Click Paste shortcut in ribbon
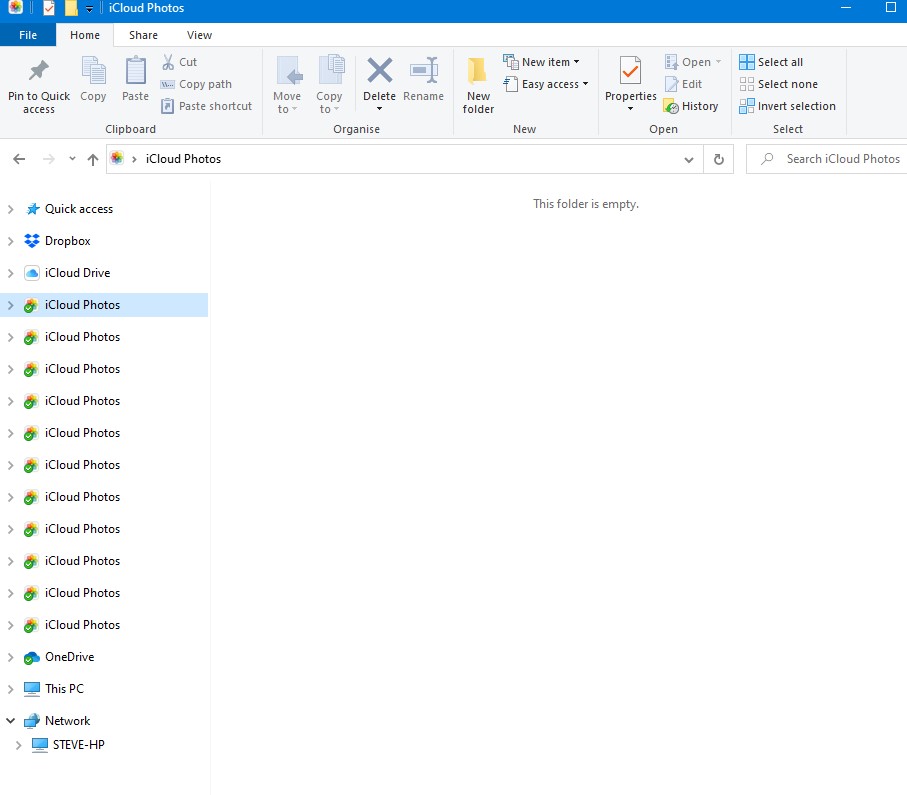 tap(207, 106)
